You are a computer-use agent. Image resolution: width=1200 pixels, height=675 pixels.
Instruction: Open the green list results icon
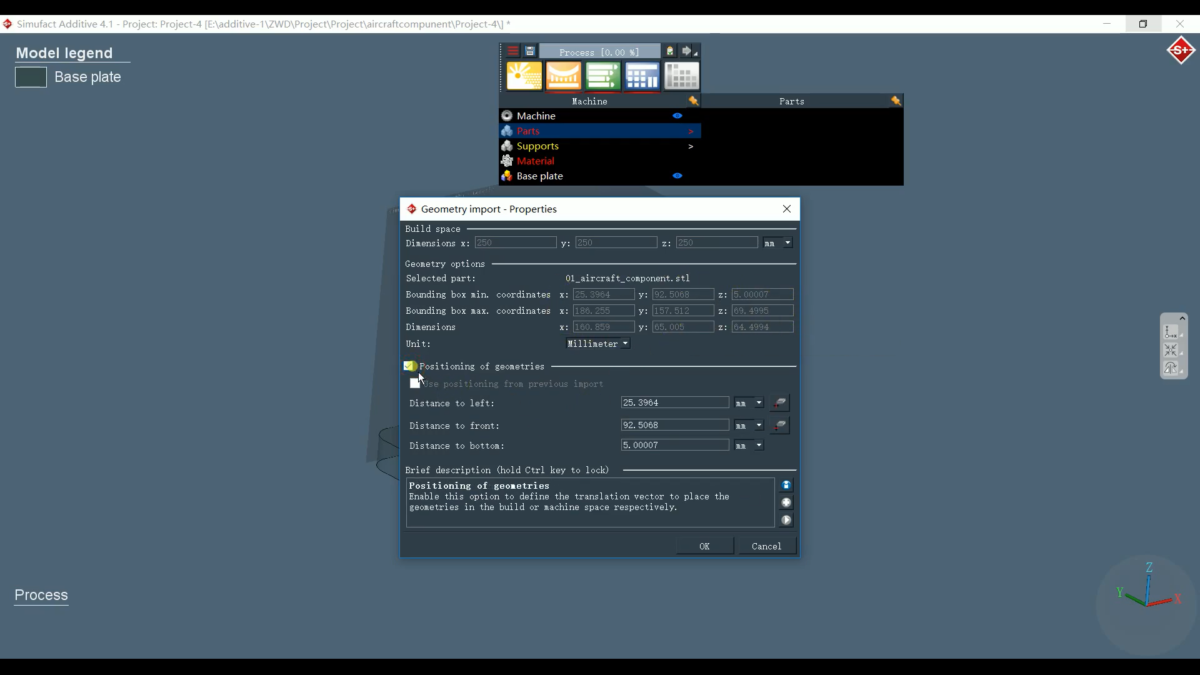pos(603,76)
